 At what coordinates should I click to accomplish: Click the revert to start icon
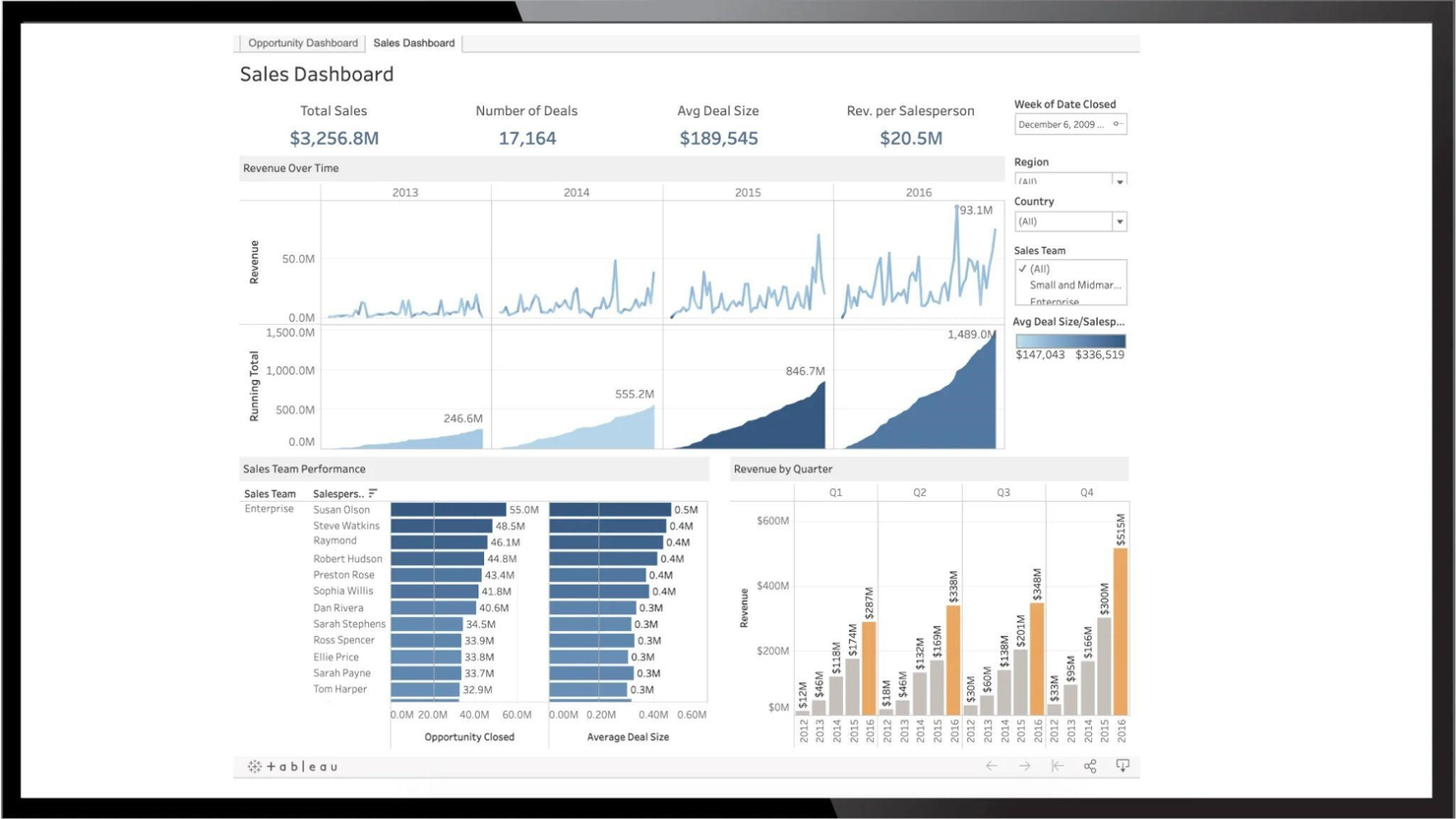tap(1058, 766)
